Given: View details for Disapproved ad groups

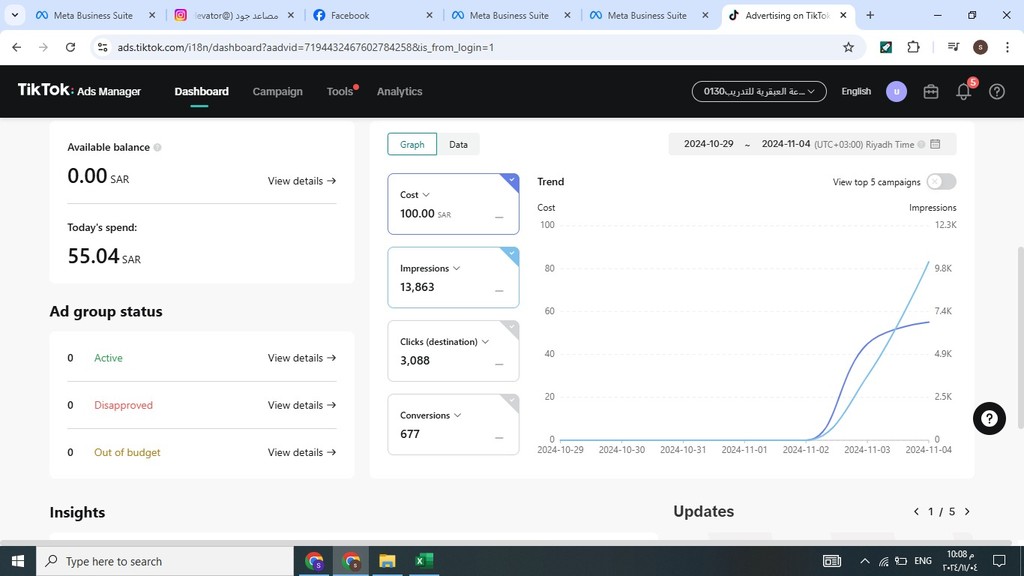Looking at the screenshot, I should [302, 405].
